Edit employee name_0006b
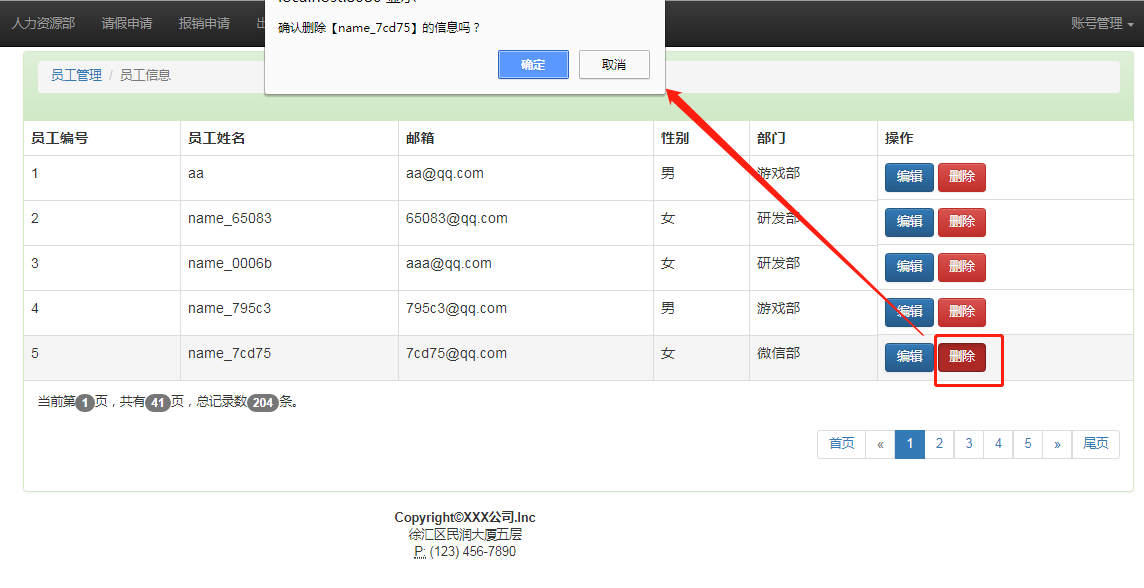The image size is (1144, 588). point(909,267)
